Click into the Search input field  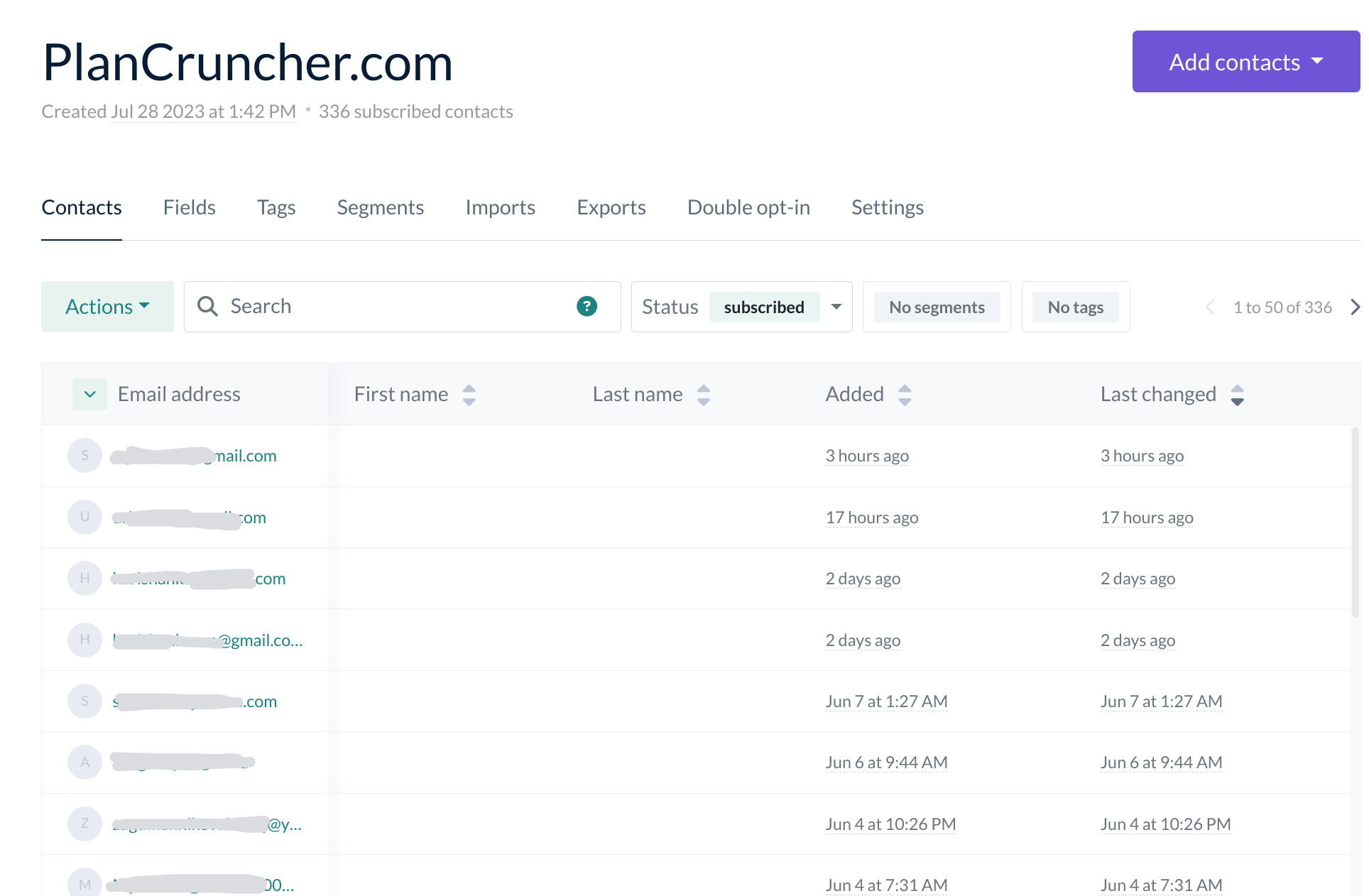(398, 307)
